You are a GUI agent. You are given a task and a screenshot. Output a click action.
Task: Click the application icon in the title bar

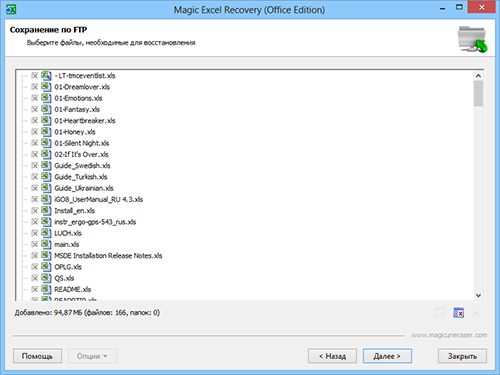point(11,9)
